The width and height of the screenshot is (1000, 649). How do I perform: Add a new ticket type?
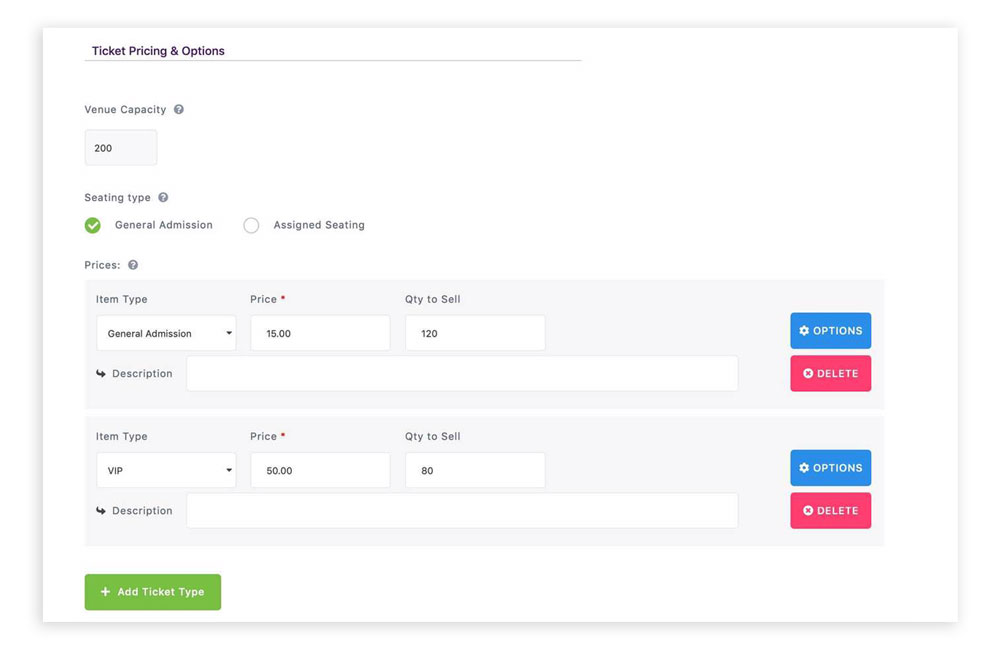click(152, 592)
